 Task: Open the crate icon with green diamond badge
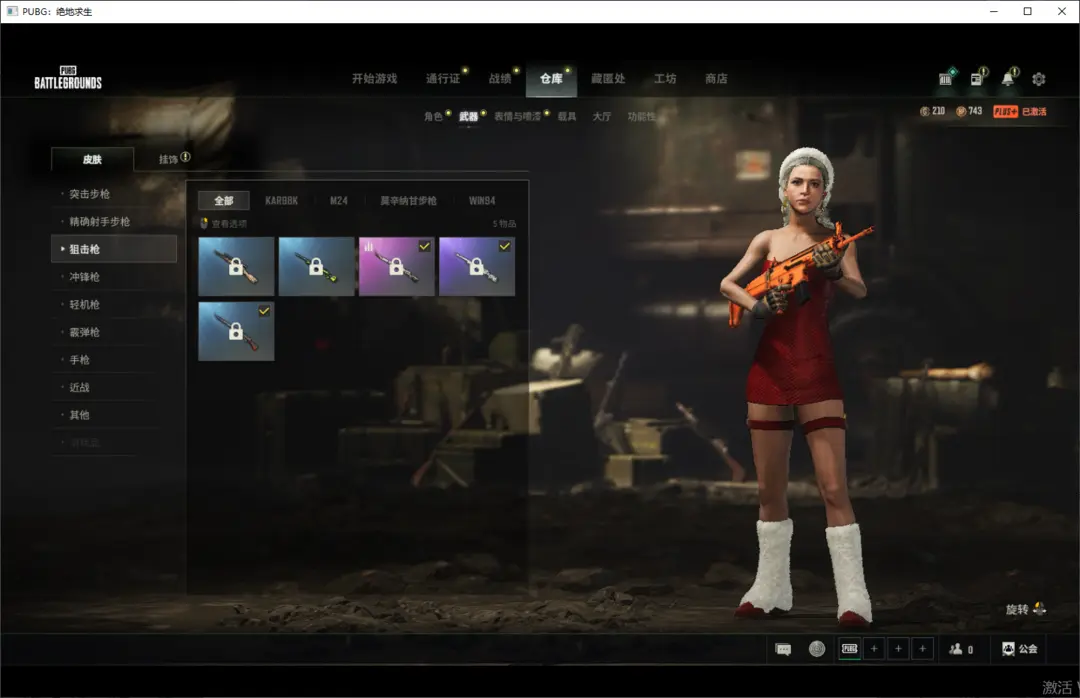click(946, 79)
